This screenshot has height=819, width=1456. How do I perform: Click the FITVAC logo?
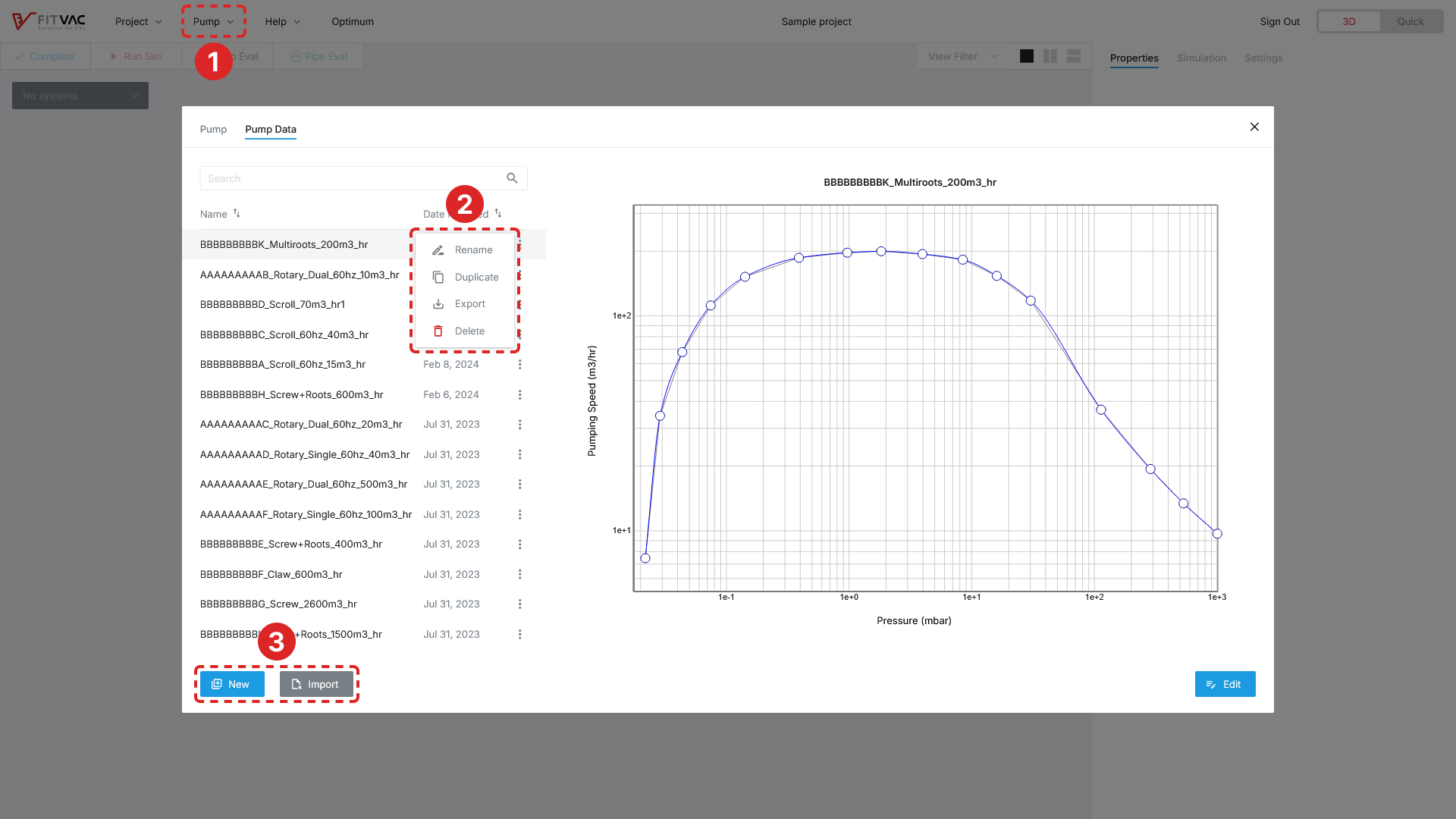click(x=49, y=21)
